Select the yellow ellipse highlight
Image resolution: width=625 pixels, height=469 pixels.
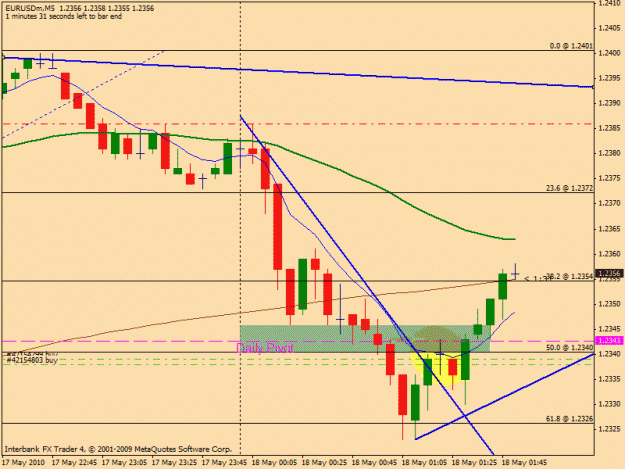[438, 356]
